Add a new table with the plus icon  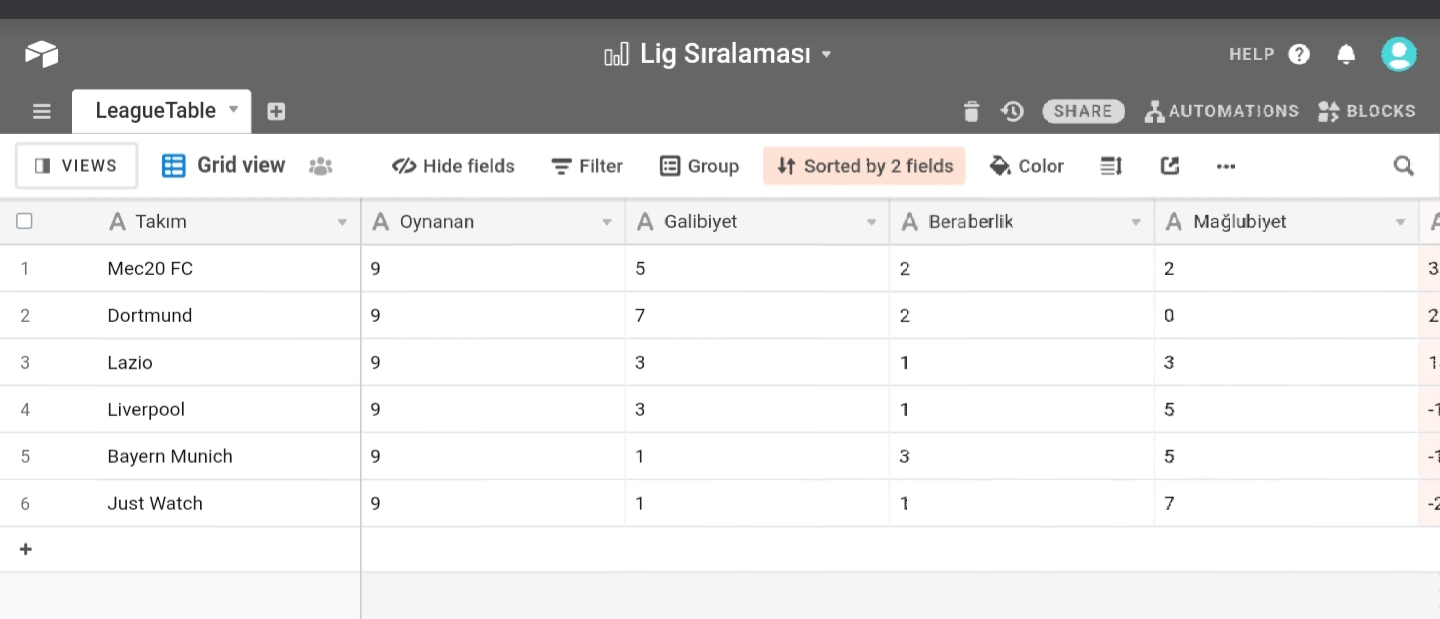[276, 111]
